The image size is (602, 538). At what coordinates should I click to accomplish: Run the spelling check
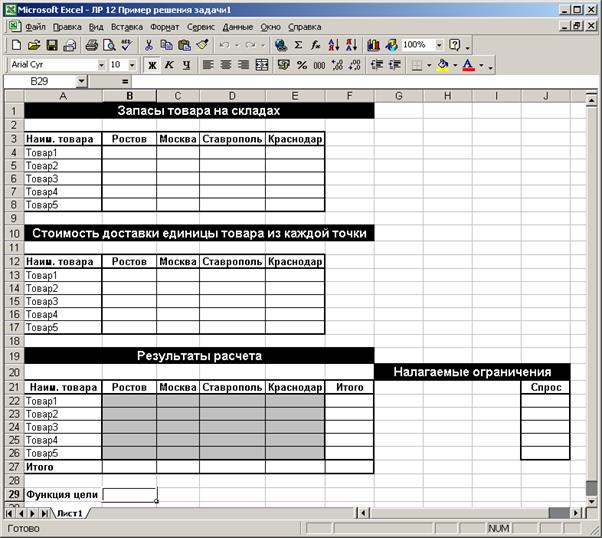126,45
